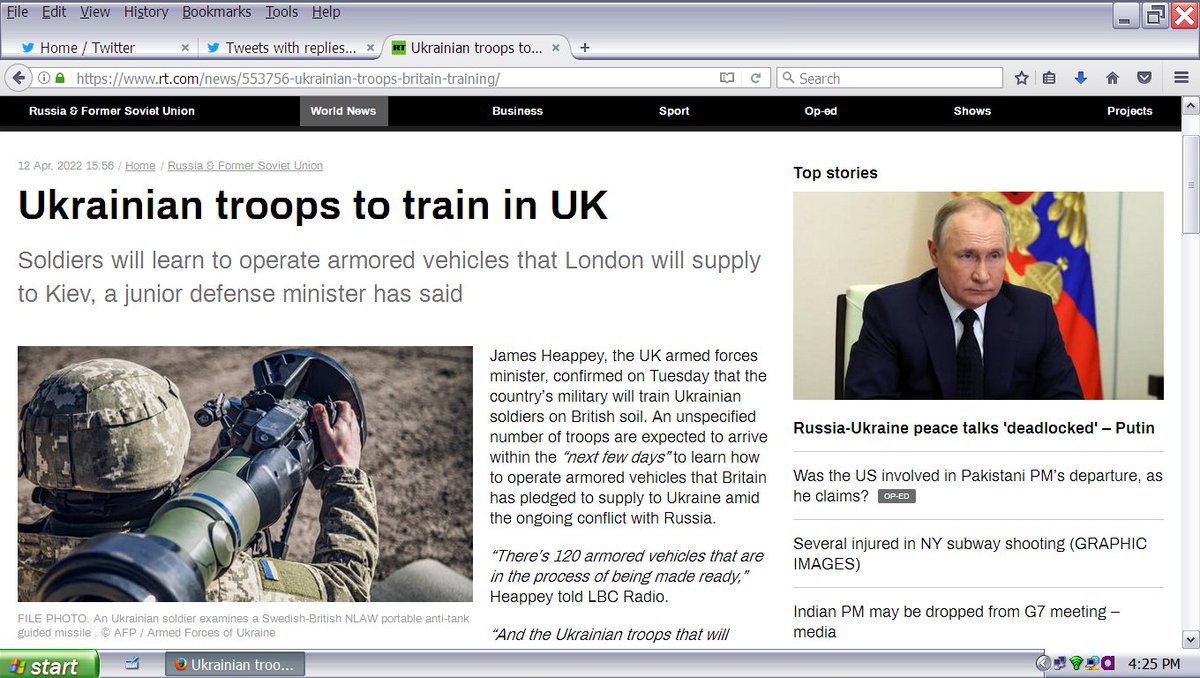Open the Downloads arrow icon

[x=1080, y=78]
